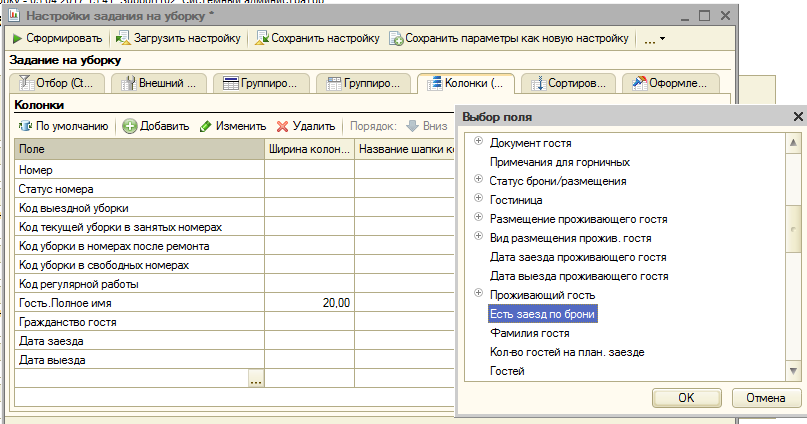Select the Гостей field
Viewport: 807px width, 424px height.
pyautogui.click(x=507, y=372)
